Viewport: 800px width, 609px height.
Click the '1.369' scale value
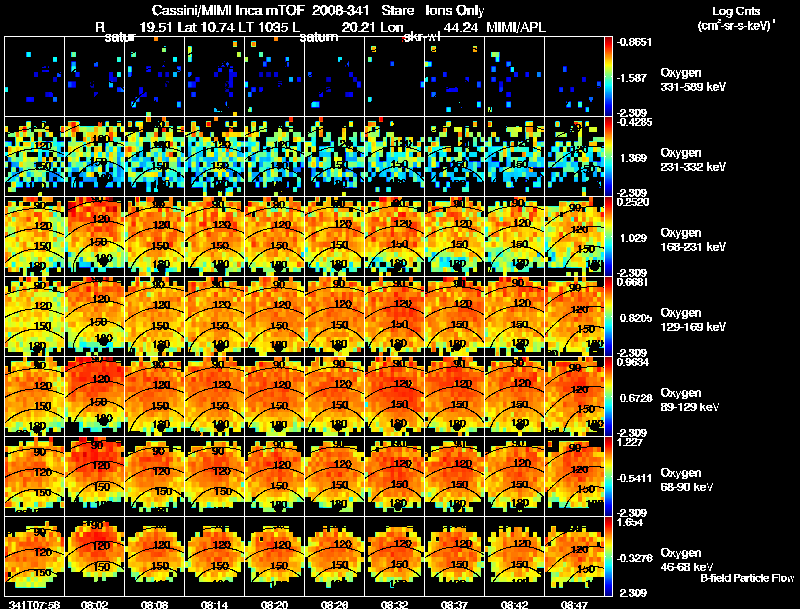click(x=633, y=158)
